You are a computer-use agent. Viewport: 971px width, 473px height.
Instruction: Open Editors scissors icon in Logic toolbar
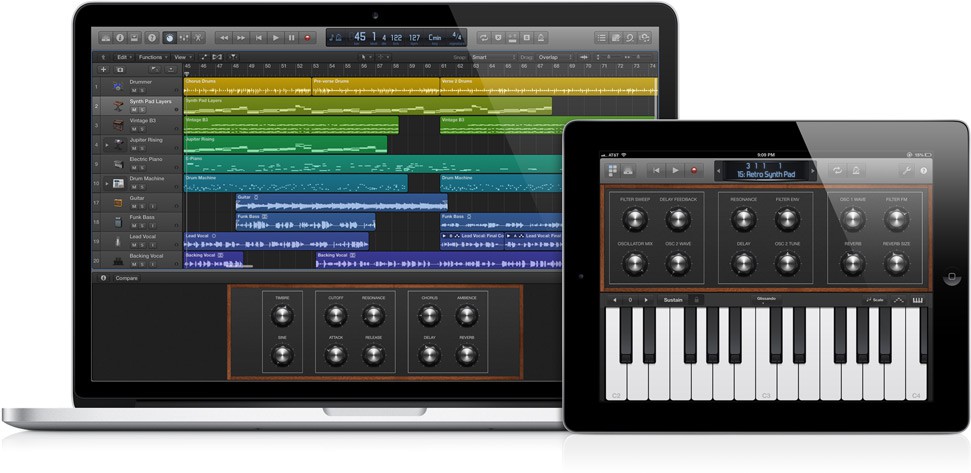pos(198,38)
